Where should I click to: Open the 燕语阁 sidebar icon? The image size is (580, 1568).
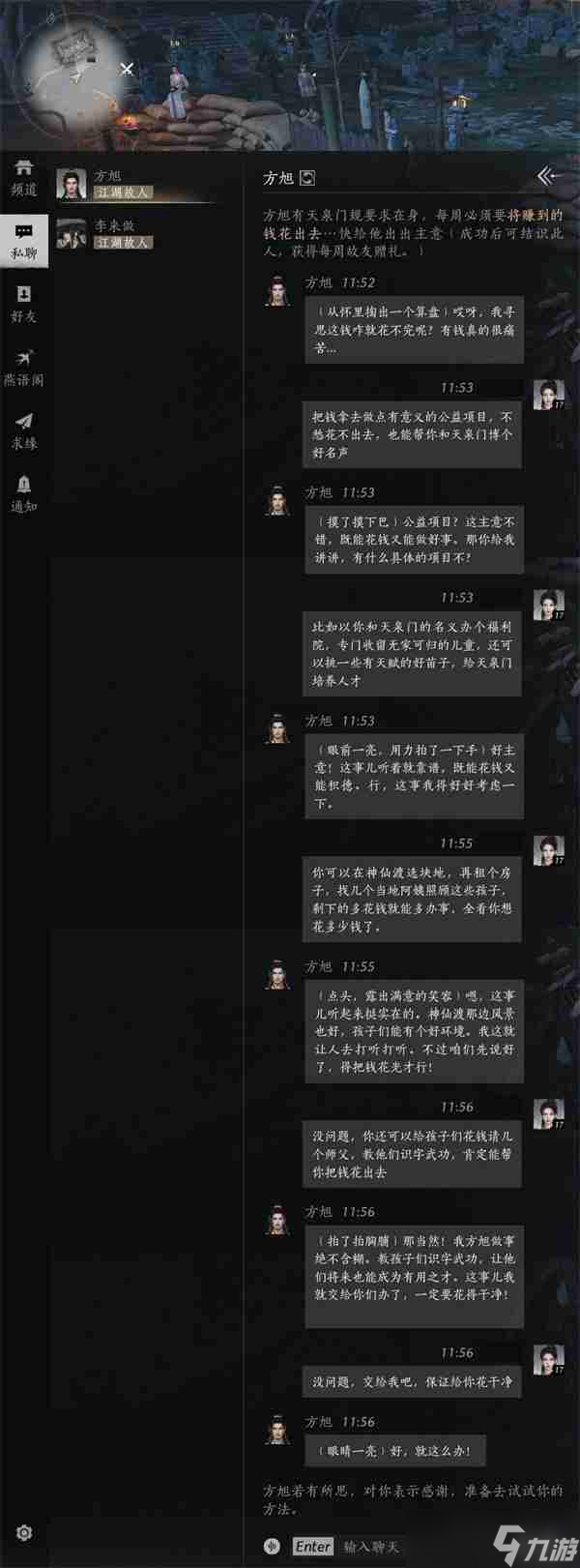tap(23, 368)
